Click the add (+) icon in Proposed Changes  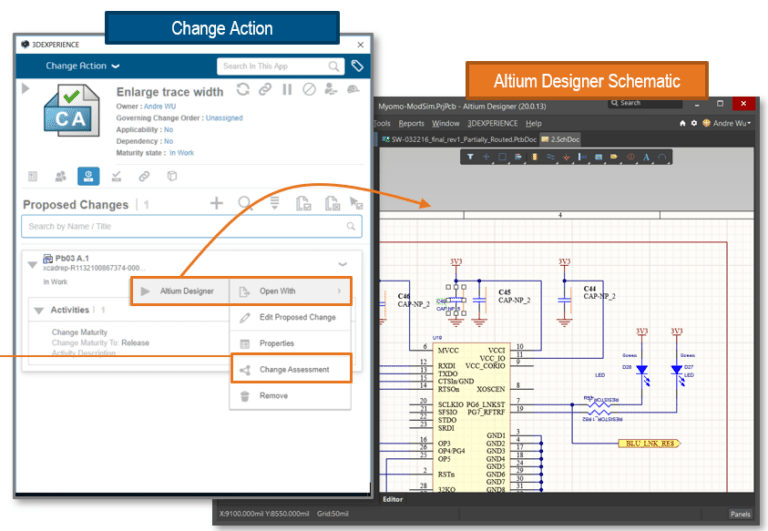[216, 203]
